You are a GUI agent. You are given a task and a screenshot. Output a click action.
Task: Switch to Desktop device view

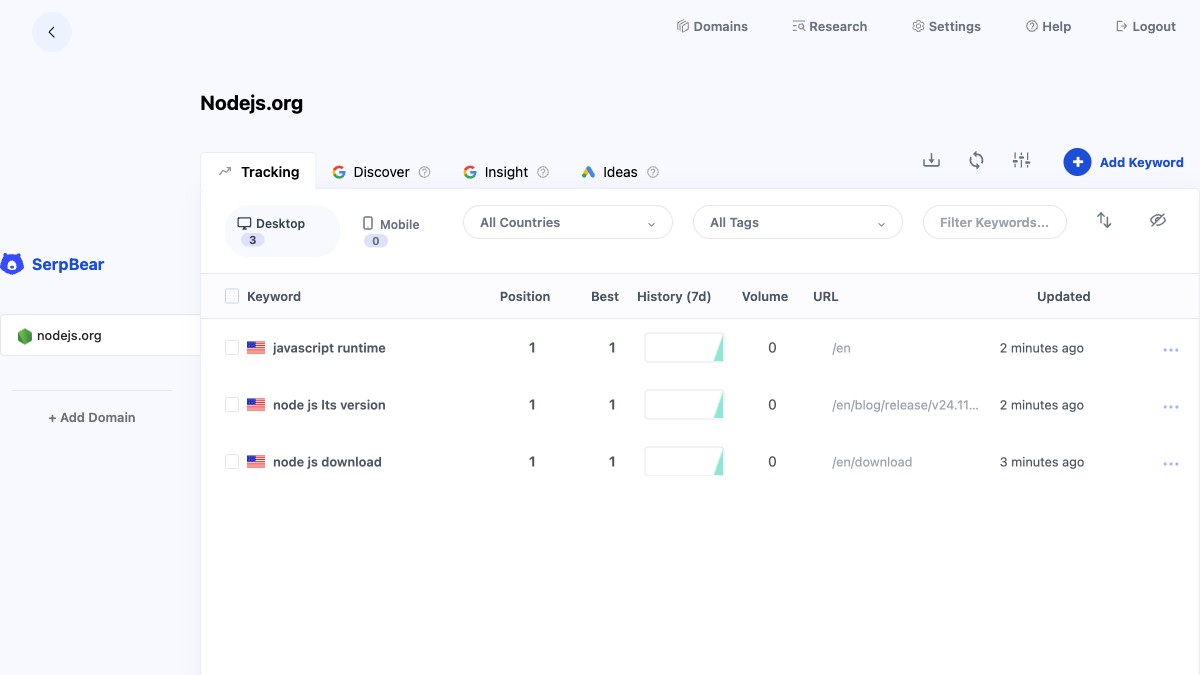tap(282, 231)
